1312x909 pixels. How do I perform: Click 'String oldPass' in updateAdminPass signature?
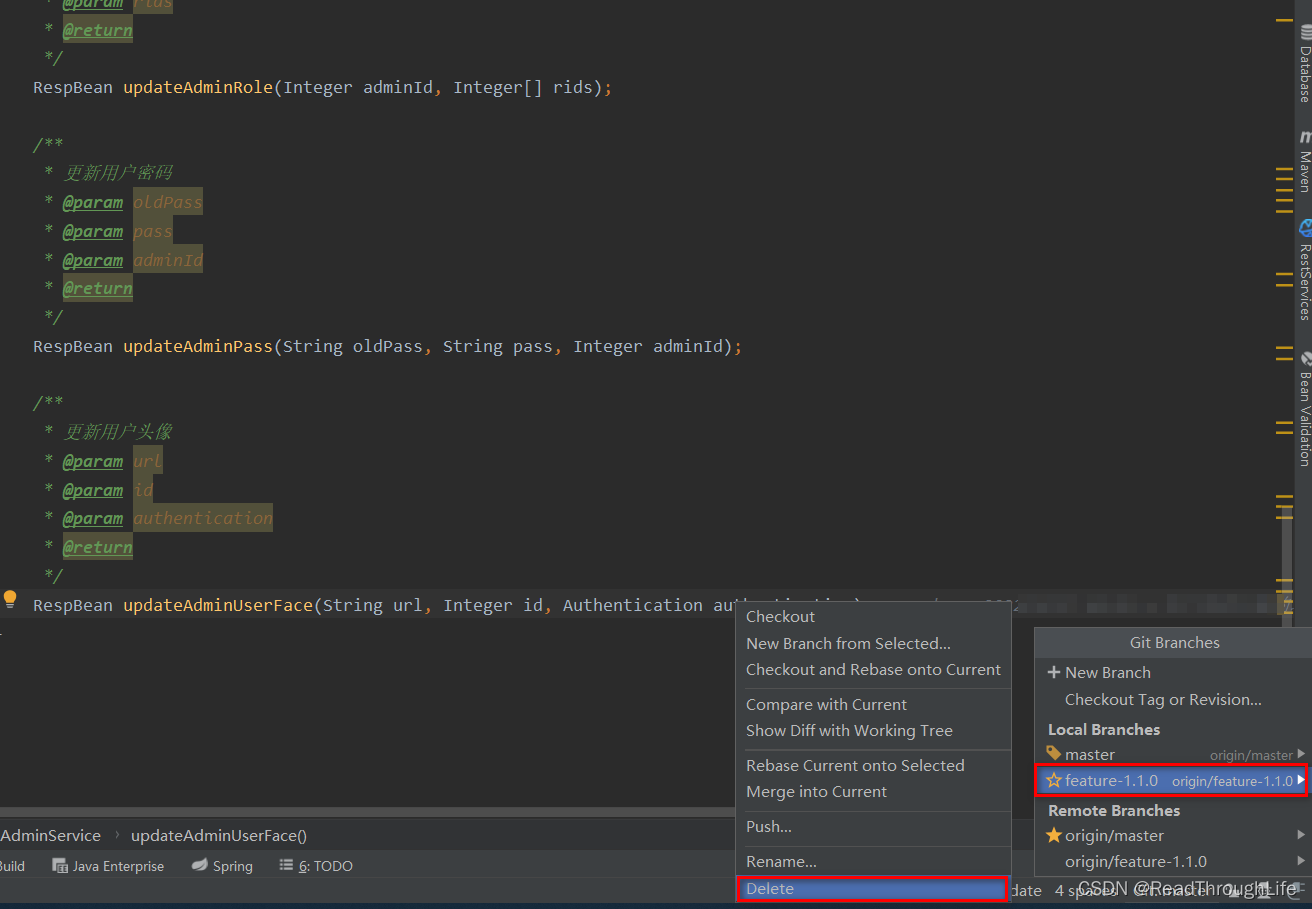coord(353,347)
